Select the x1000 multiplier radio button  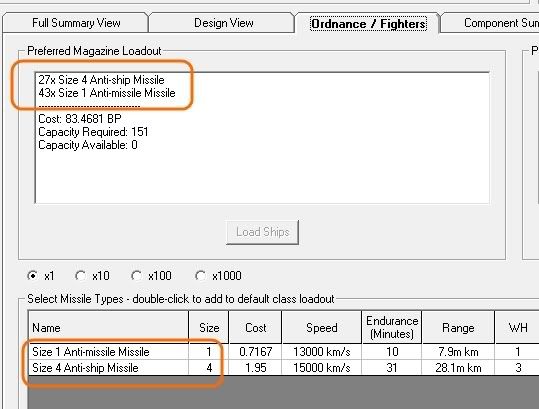point(218,276)
